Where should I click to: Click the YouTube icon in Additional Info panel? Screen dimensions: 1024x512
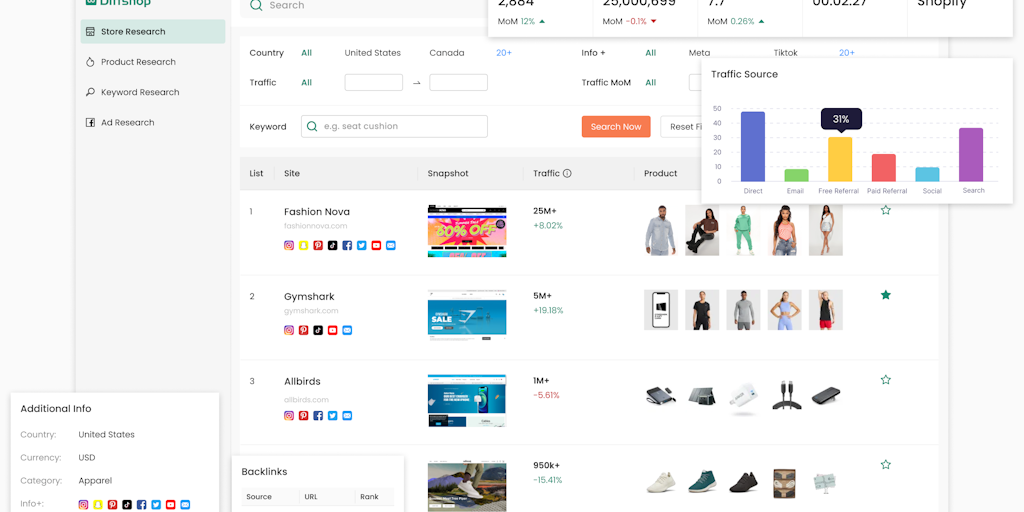pyautogui.click(x=170, y=505)
